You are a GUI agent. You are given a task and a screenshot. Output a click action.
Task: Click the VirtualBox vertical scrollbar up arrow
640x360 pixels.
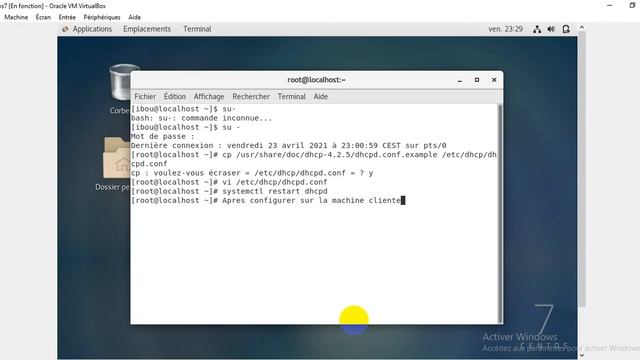pos(582,27)
